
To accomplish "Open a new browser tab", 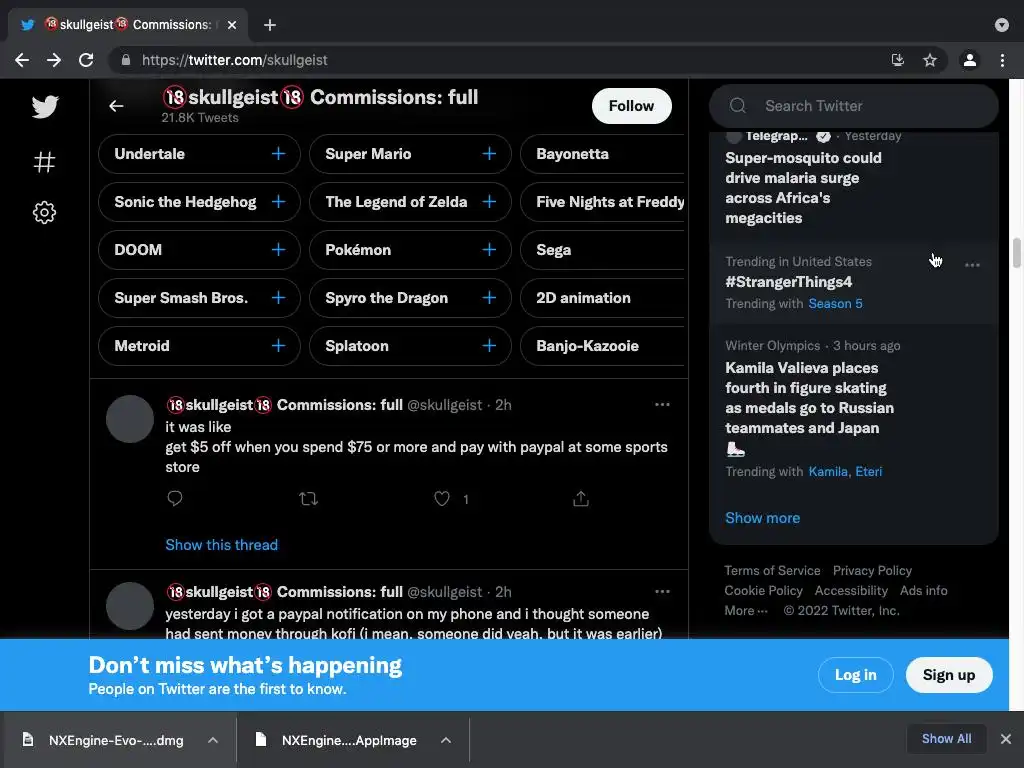I will [x=270, y=25].
